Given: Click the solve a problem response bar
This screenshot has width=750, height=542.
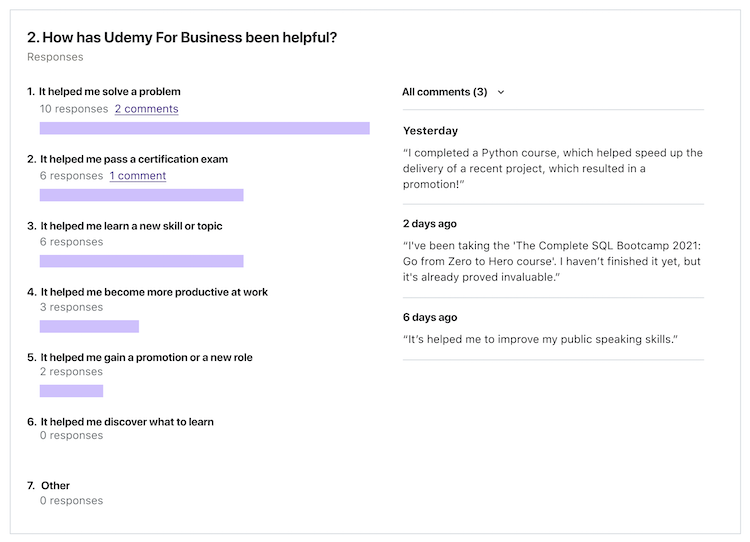Looking at the screenshot, I should click(204, 128).
